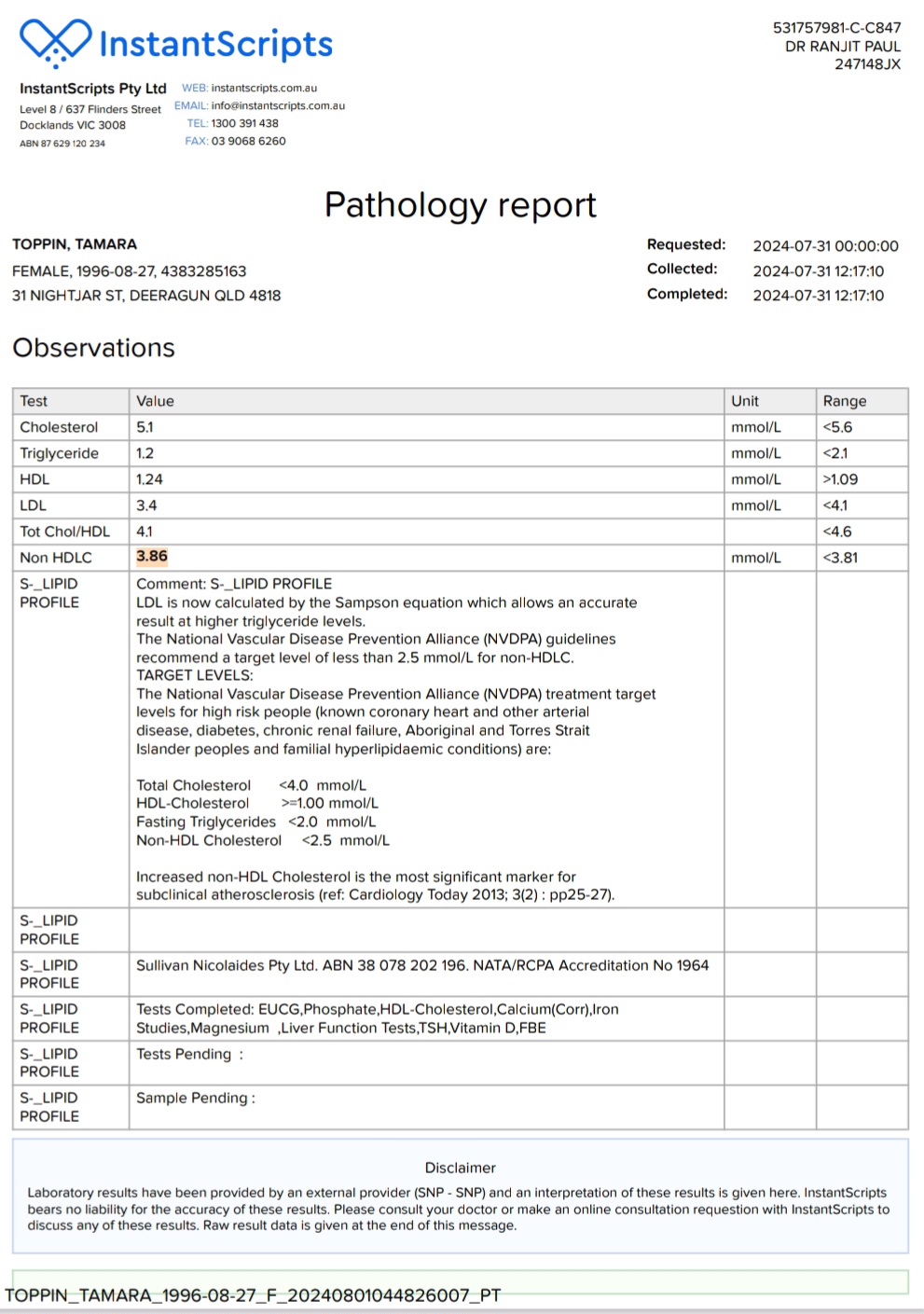The width and height of the screenshot is (924, 1314).
Task: Click the HDL range value >1.09
Action: (840, 479)
